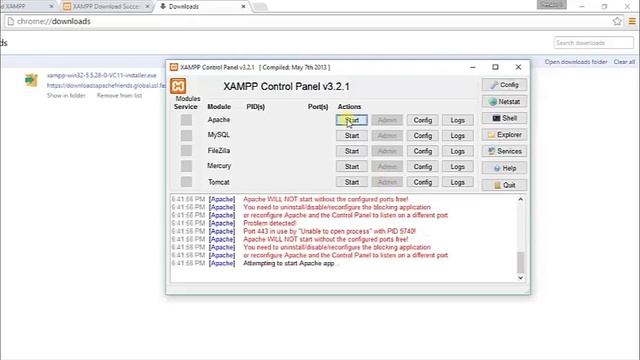
Task: Click the log panel scrollbar thumb
Action: [x=520, y=262]
